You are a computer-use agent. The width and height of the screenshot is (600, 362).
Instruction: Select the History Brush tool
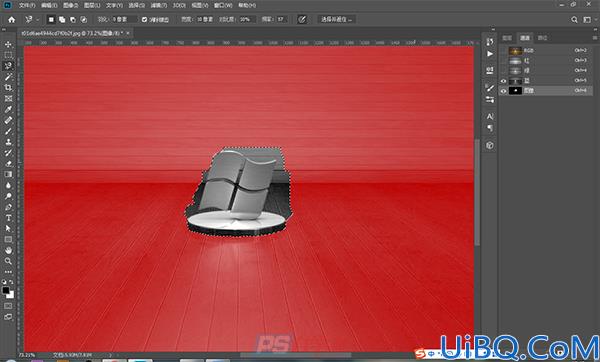pyautogui.click(x=8, y=153)
